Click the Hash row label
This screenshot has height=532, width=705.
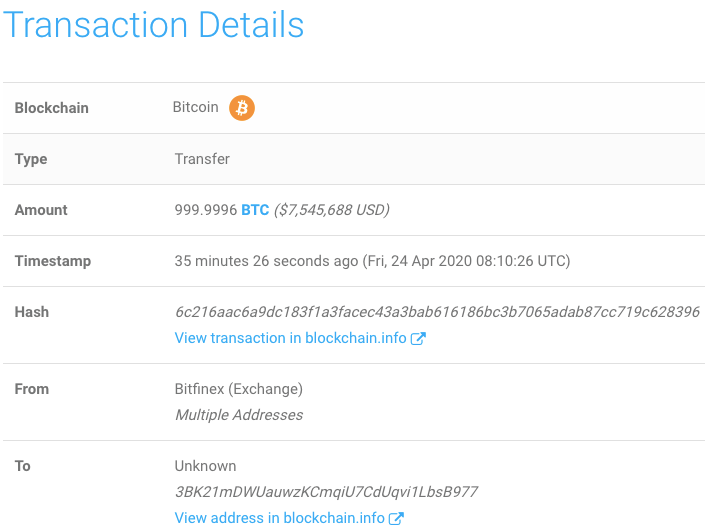31,312
